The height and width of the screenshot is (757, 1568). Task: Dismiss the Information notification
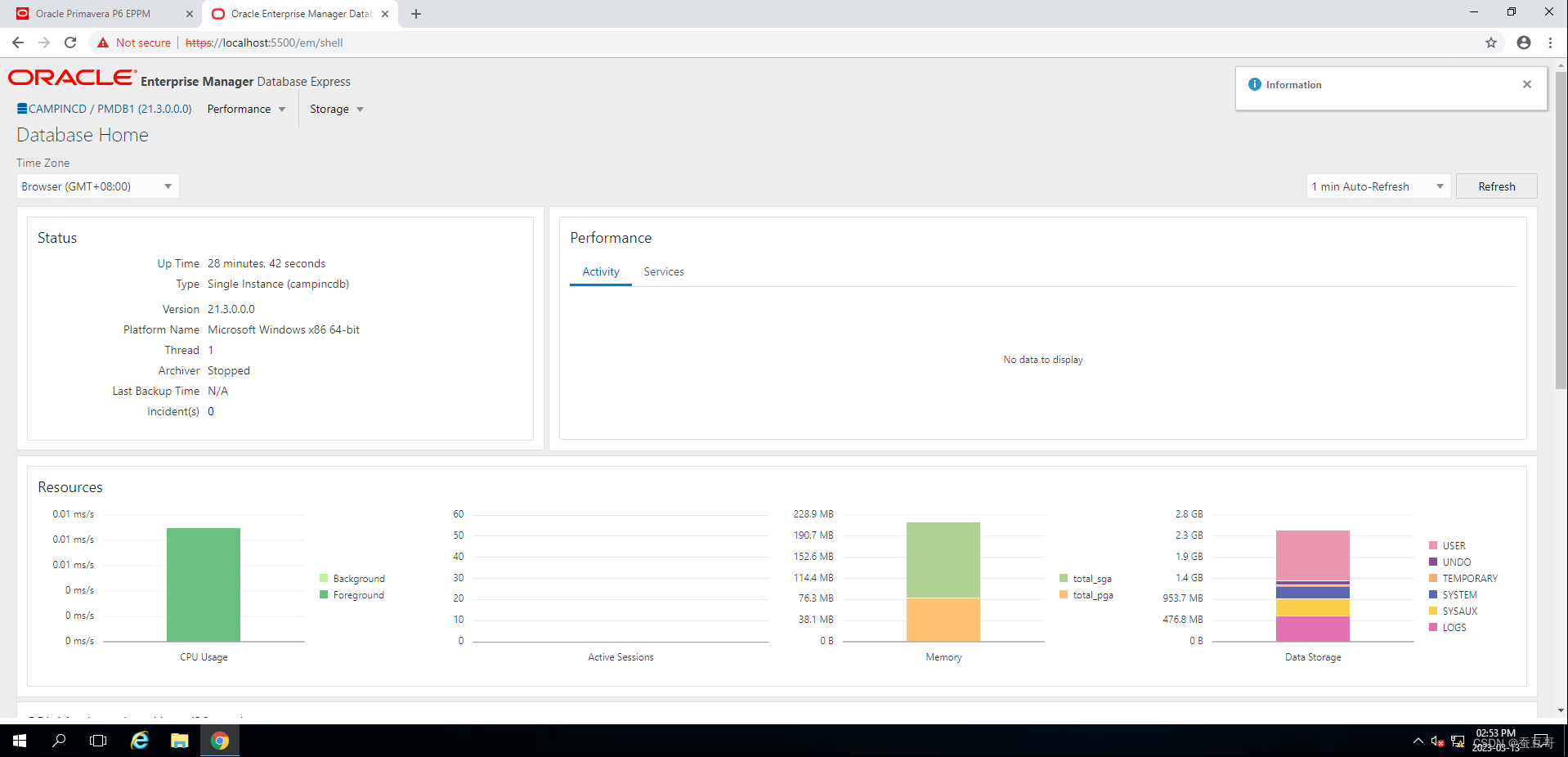[x=1527, y=84]
